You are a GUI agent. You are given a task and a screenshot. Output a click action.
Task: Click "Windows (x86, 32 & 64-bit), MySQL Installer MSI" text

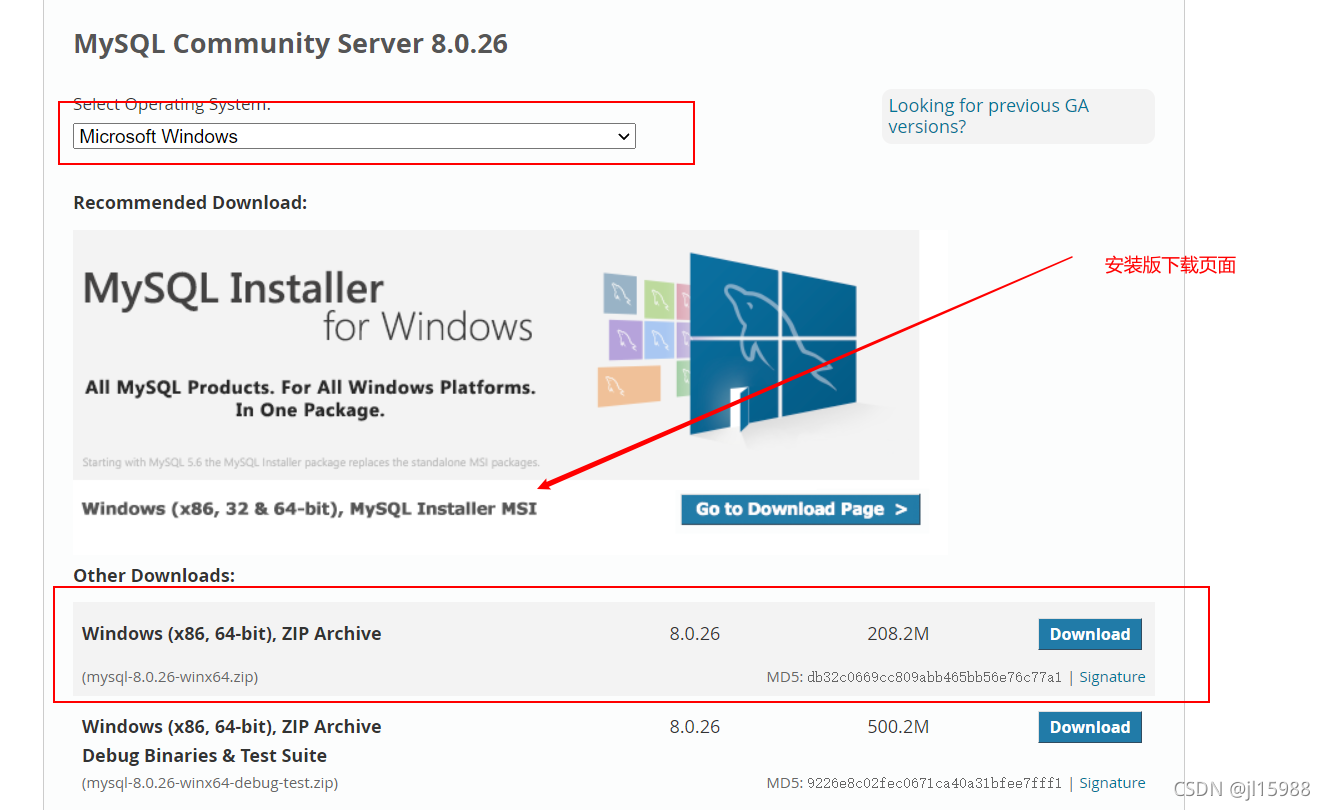coord(309,509)
